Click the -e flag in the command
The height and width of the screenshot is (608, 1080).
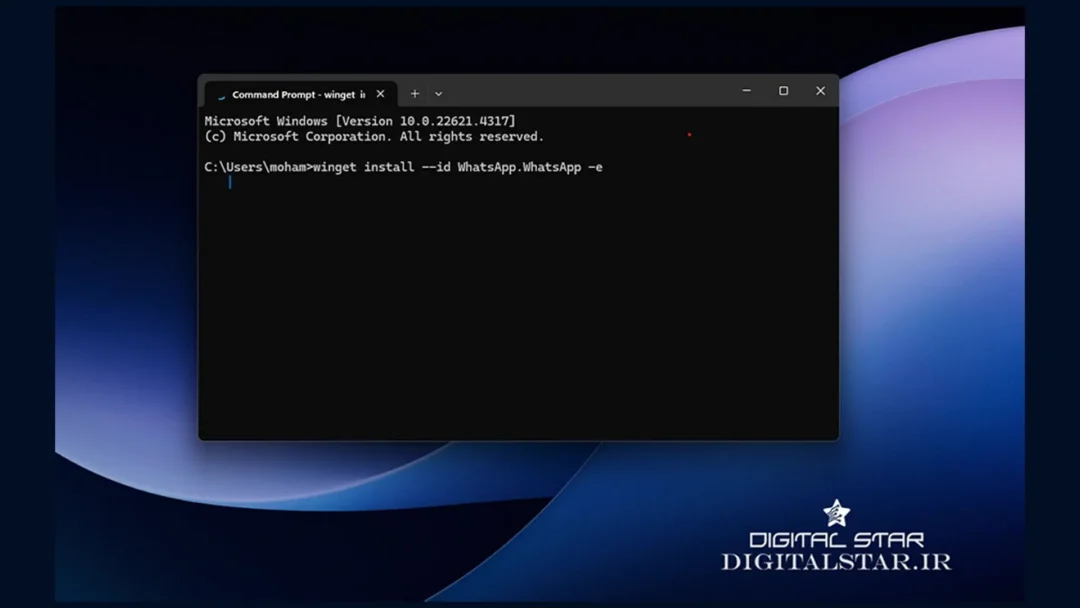coord(596,167)
